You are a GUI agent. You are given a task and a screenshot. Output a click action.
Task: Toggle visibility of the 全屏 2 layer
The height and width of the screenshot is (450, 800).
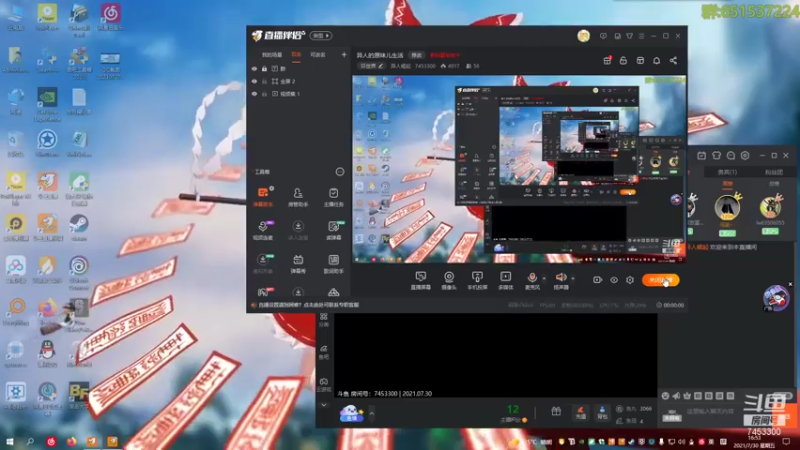[x=254, y=81]
